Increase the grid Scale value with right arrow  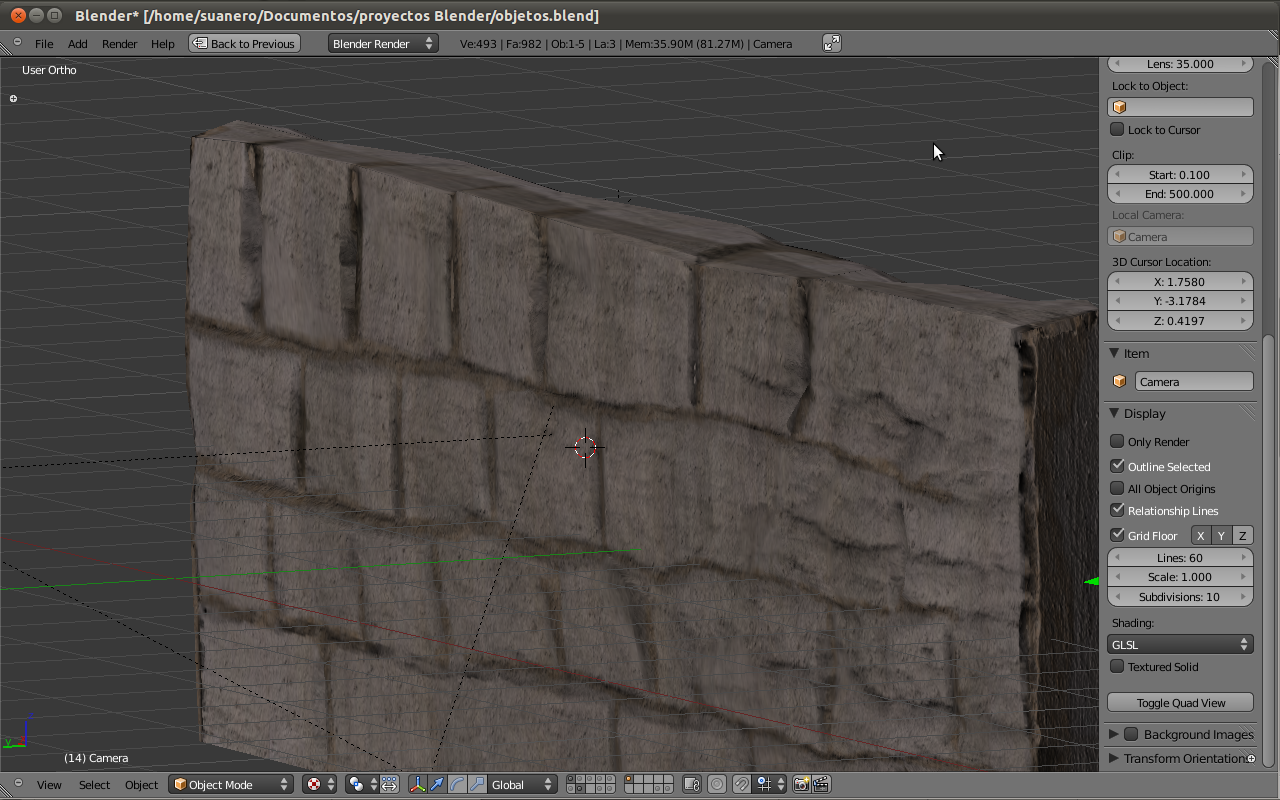coord(1244,577)
